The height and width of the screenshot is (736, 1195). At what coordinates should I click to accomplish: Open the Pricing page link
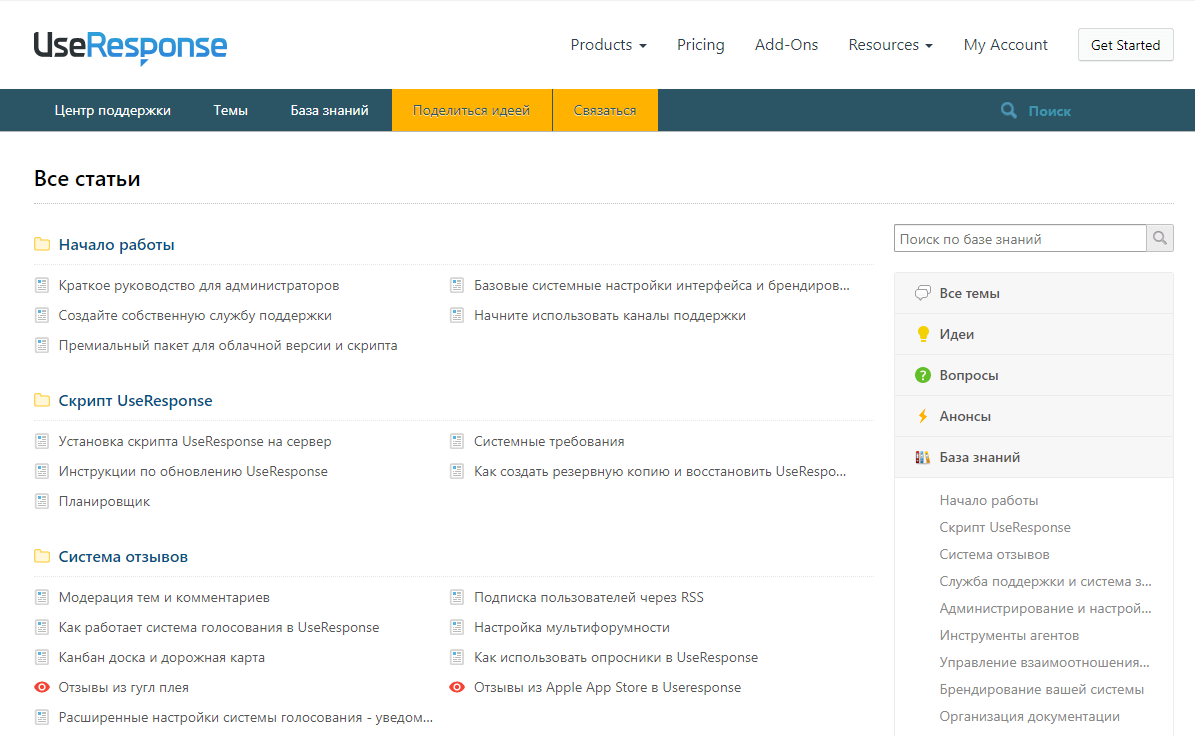coord(700,45)
